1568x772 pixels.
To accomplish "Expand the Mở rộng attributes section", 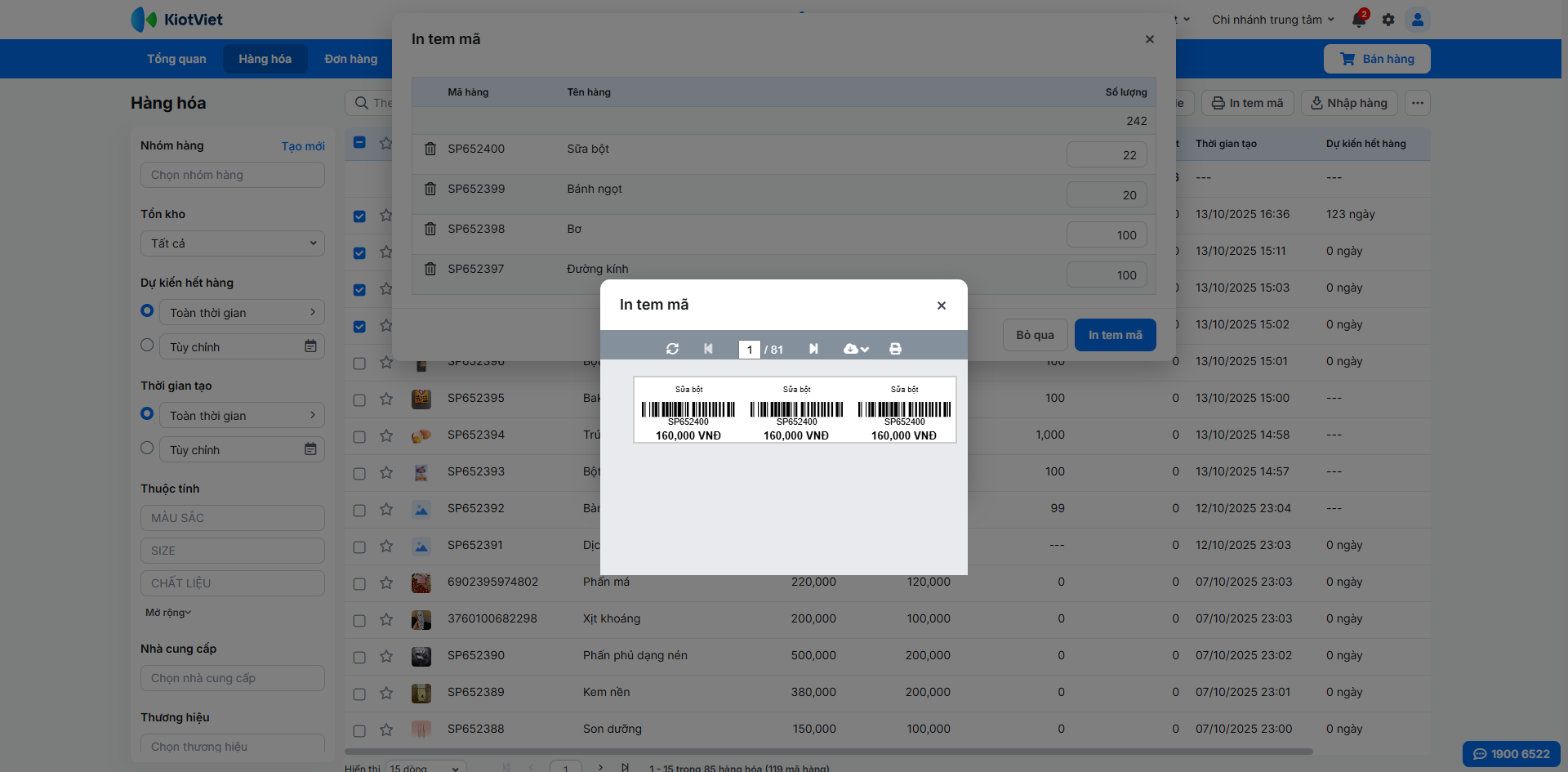I will click(x=168, y=613).
